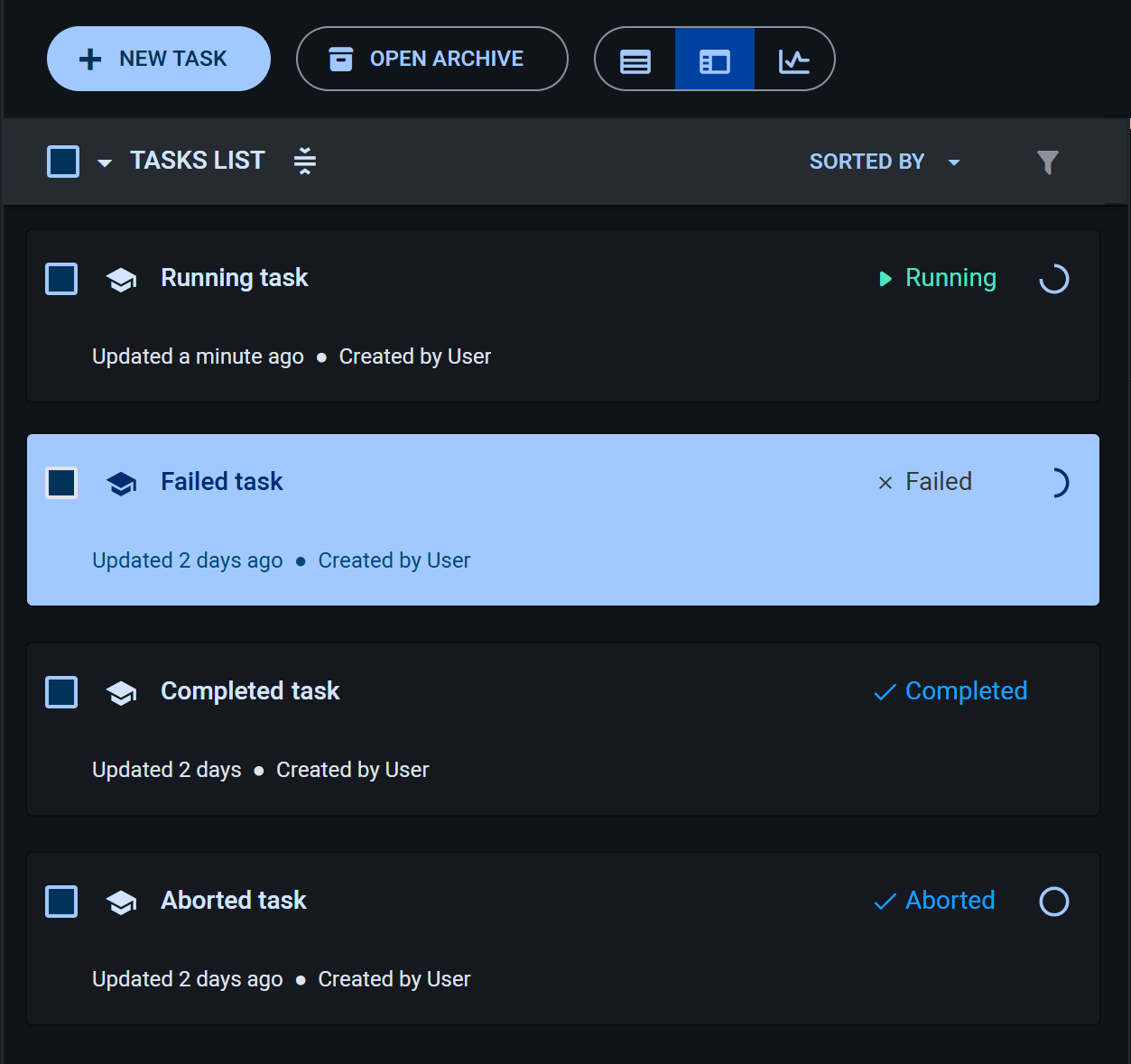This screenshot has height=1064, width=1131.
Task: Click the filter funnel icon
Action: 1047,162
